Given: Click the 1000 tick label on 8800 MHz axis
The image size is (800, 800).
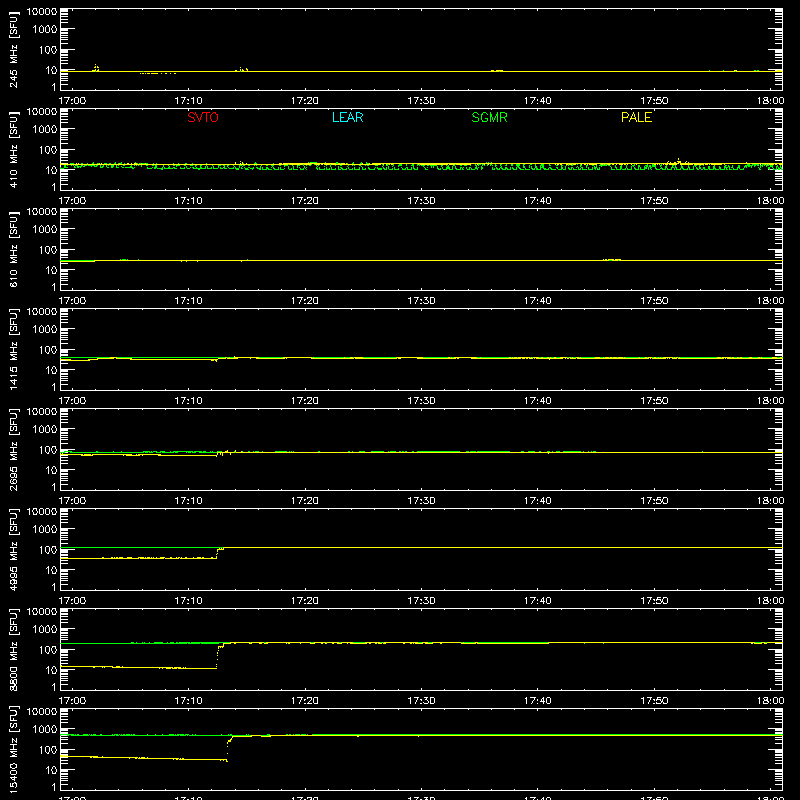Looking at the screenshot, I should (x=45, y=630).
